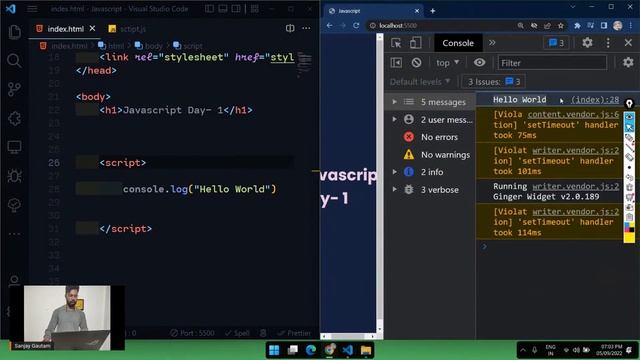Open the top JavaScript context dropdown

click(447, 63)
